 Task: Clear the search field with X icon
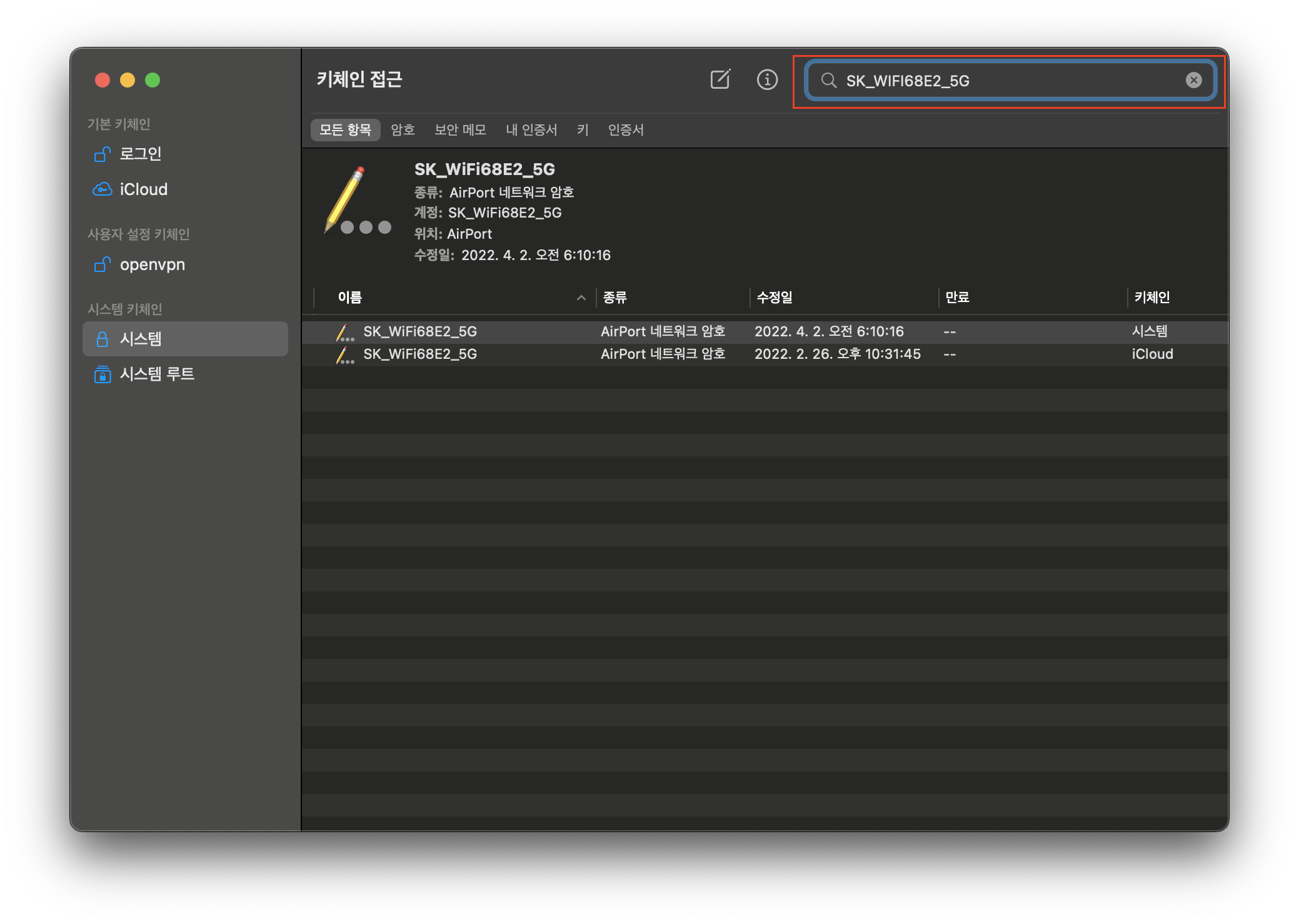1193,80
